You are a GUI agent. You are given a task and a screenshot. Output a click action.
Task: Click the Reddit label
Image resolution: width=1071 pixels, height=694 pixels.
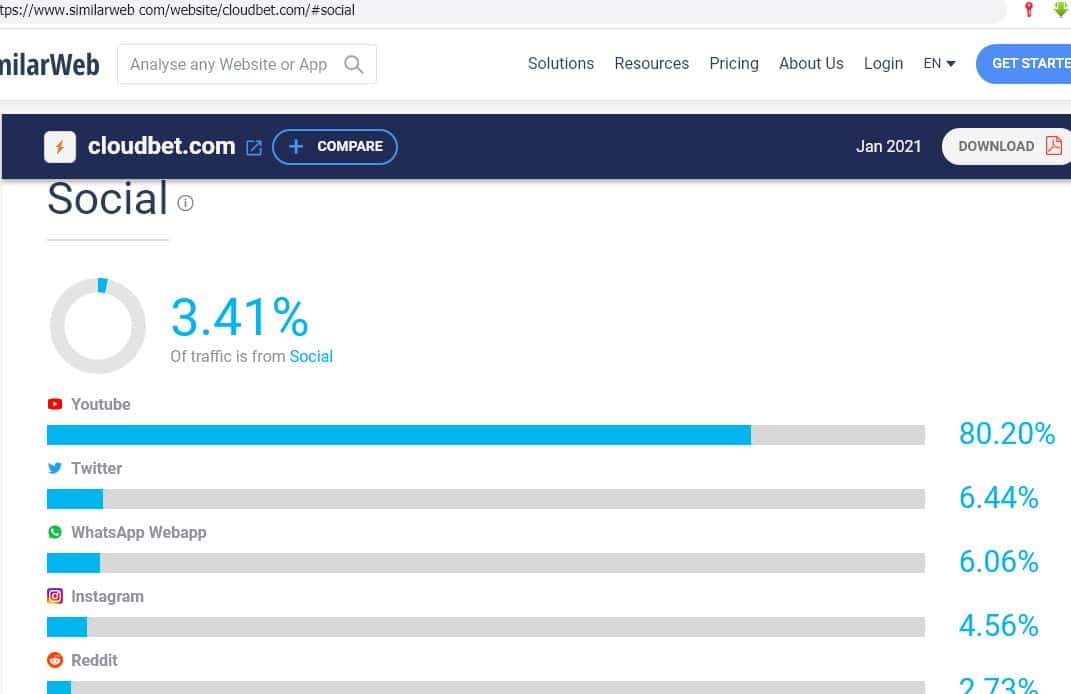[x=94, y=661]
